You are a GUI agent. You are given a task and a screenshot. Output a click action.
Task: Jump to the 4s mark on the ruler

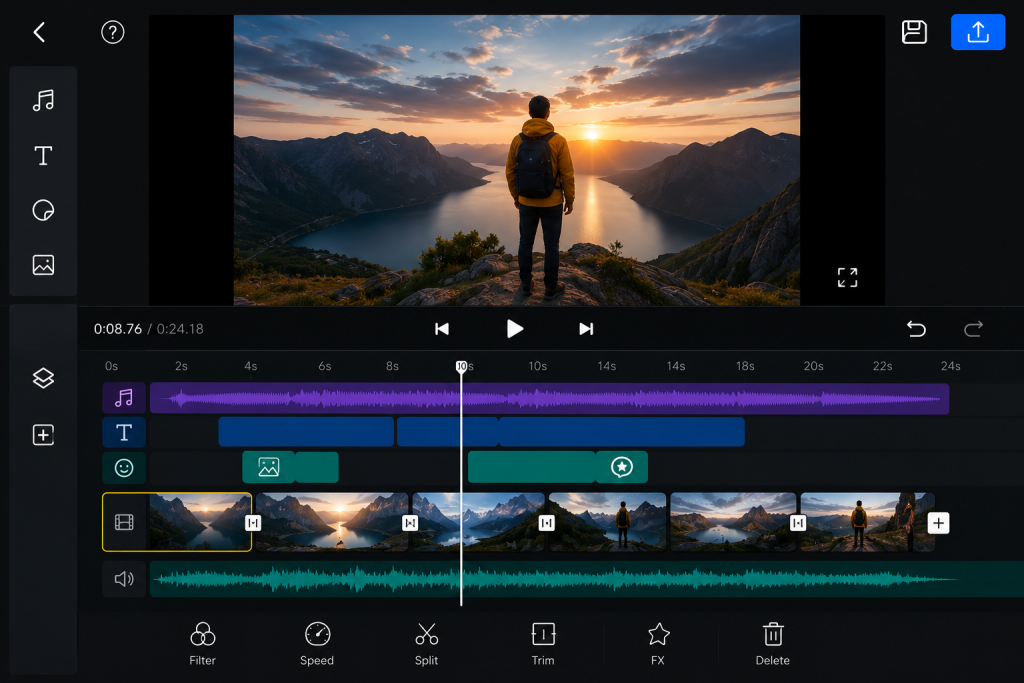[251, 366]
